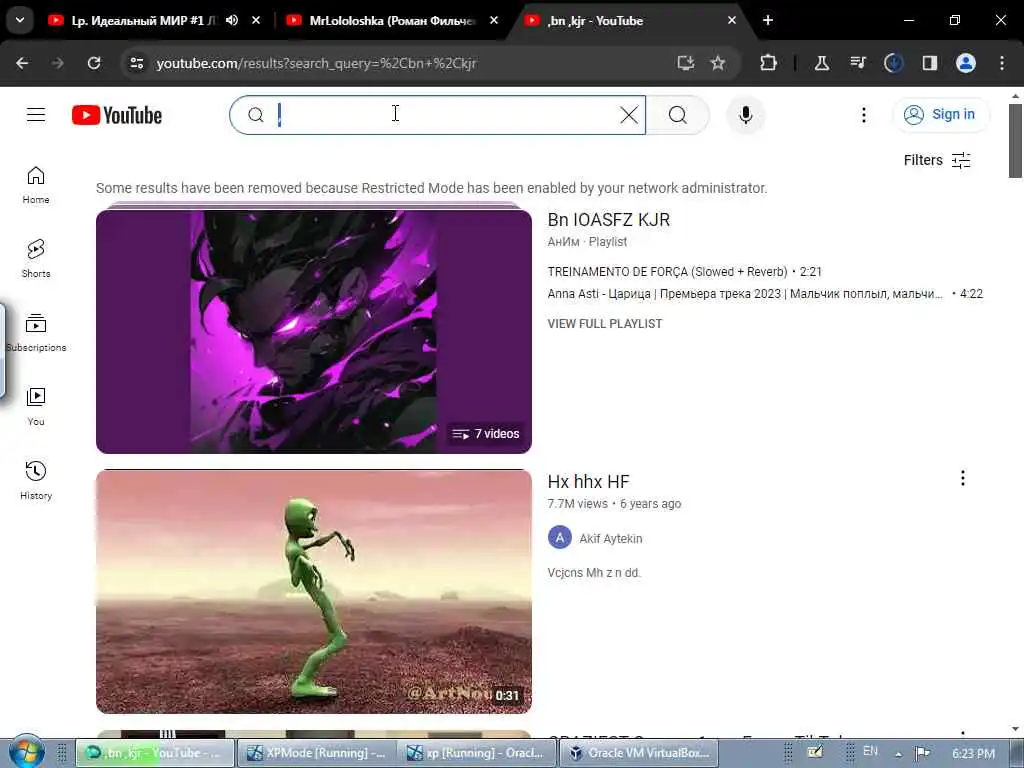Click the page vertical scrollbar thumb
Image resolution: width=1024 pixels, height=768 pixels.
(x=1015, y=140)
